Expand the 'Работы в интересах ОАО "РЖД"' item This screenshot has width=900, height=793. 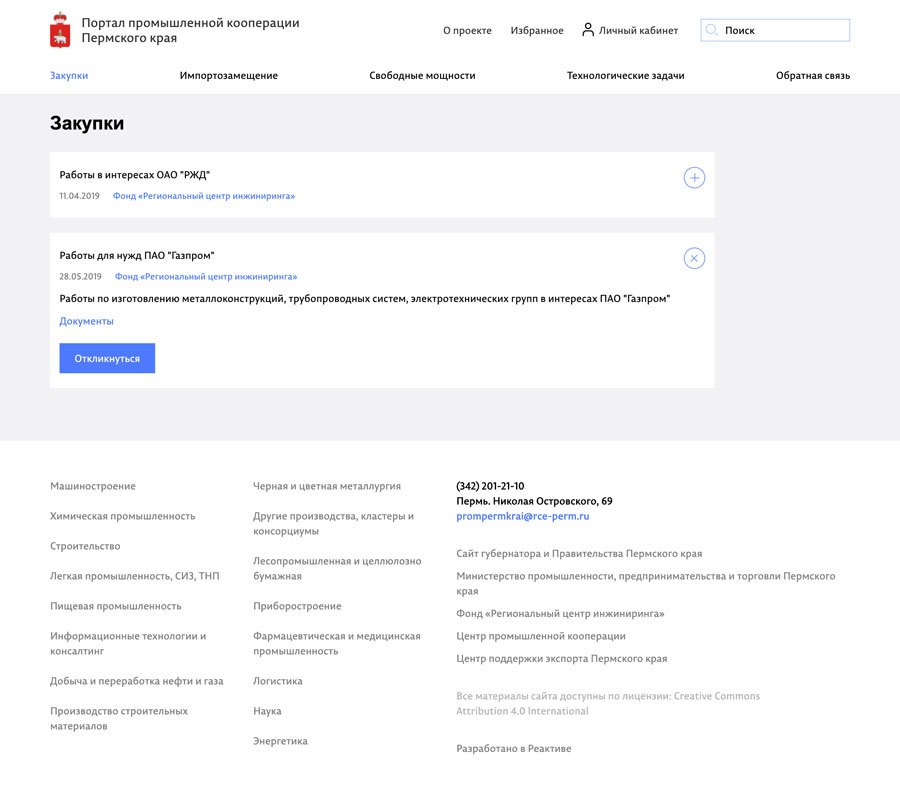[694, 178]
